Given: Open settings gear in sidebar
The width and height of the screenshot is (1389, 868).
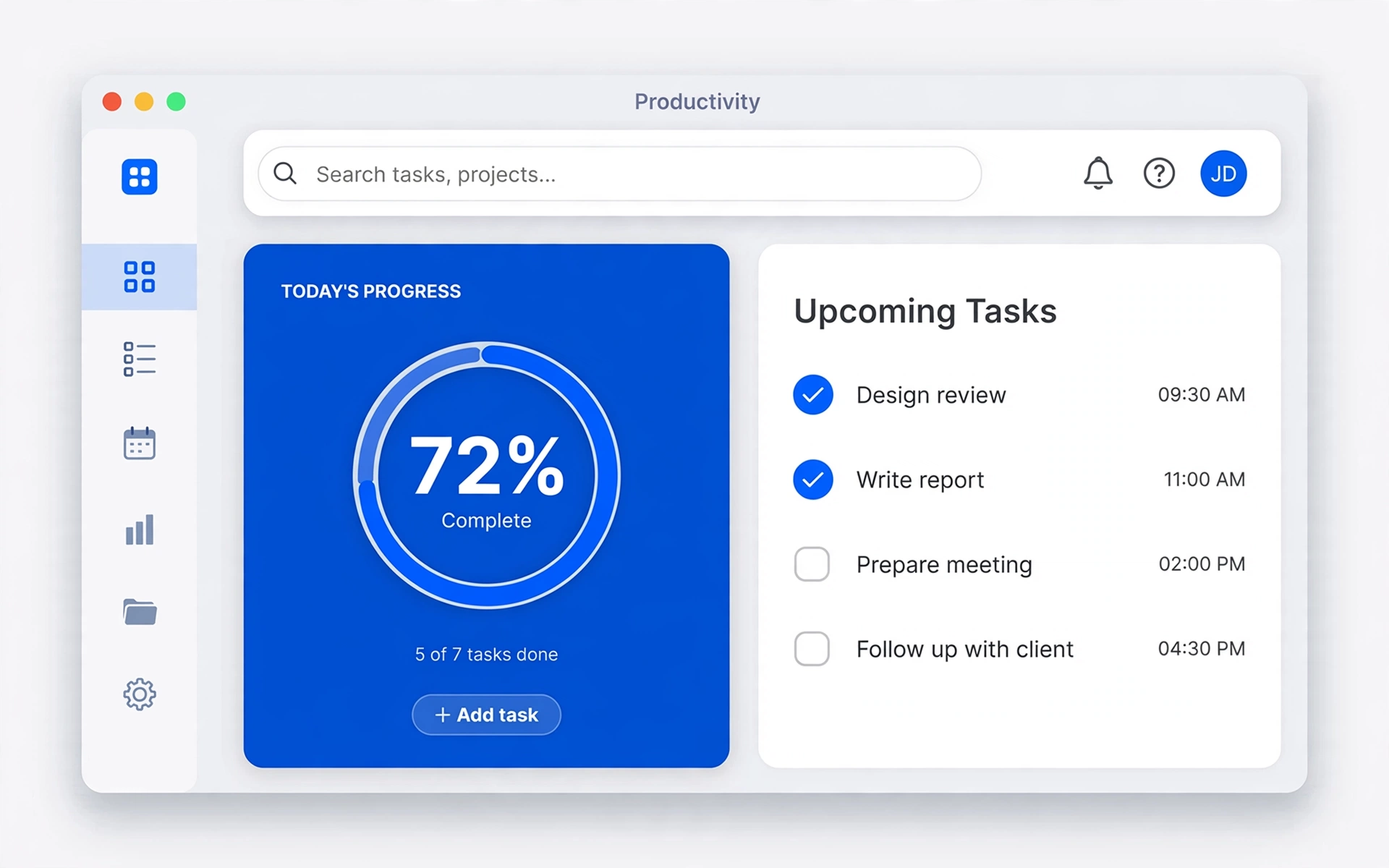Looking at the screenshot, I should (x=140, y=694).
